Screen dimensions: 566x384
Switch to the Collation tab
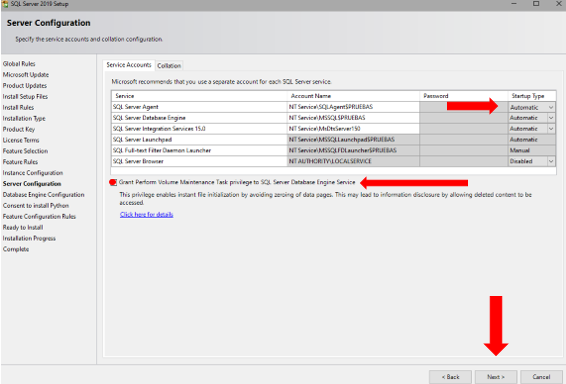169,66
